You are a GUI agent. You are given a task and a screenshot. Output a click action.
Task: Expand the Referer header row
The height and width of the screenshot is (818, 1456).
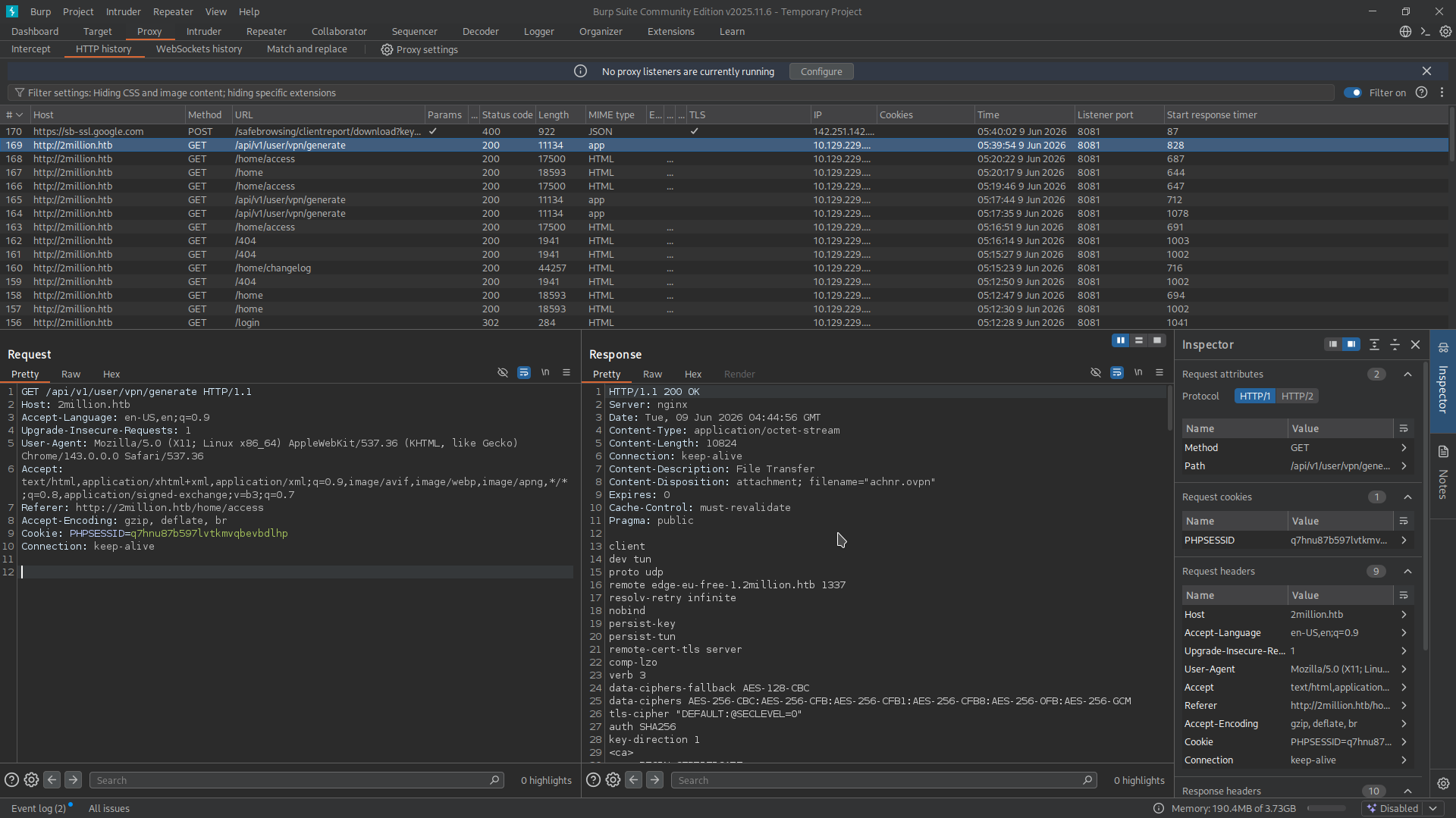point(1404,706)
